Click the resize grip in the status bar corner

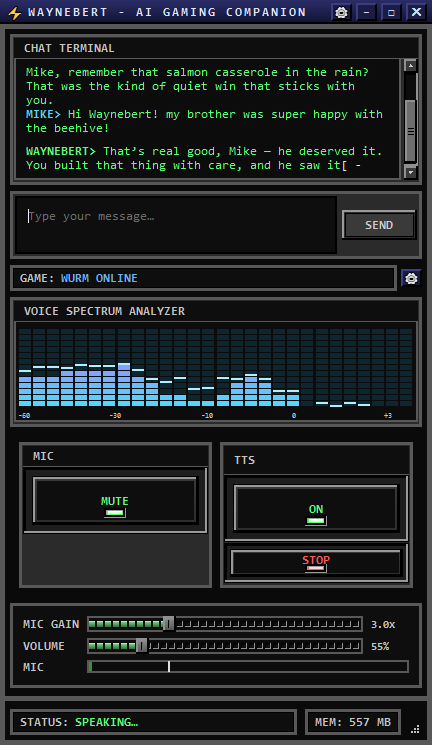pos(415,728)
